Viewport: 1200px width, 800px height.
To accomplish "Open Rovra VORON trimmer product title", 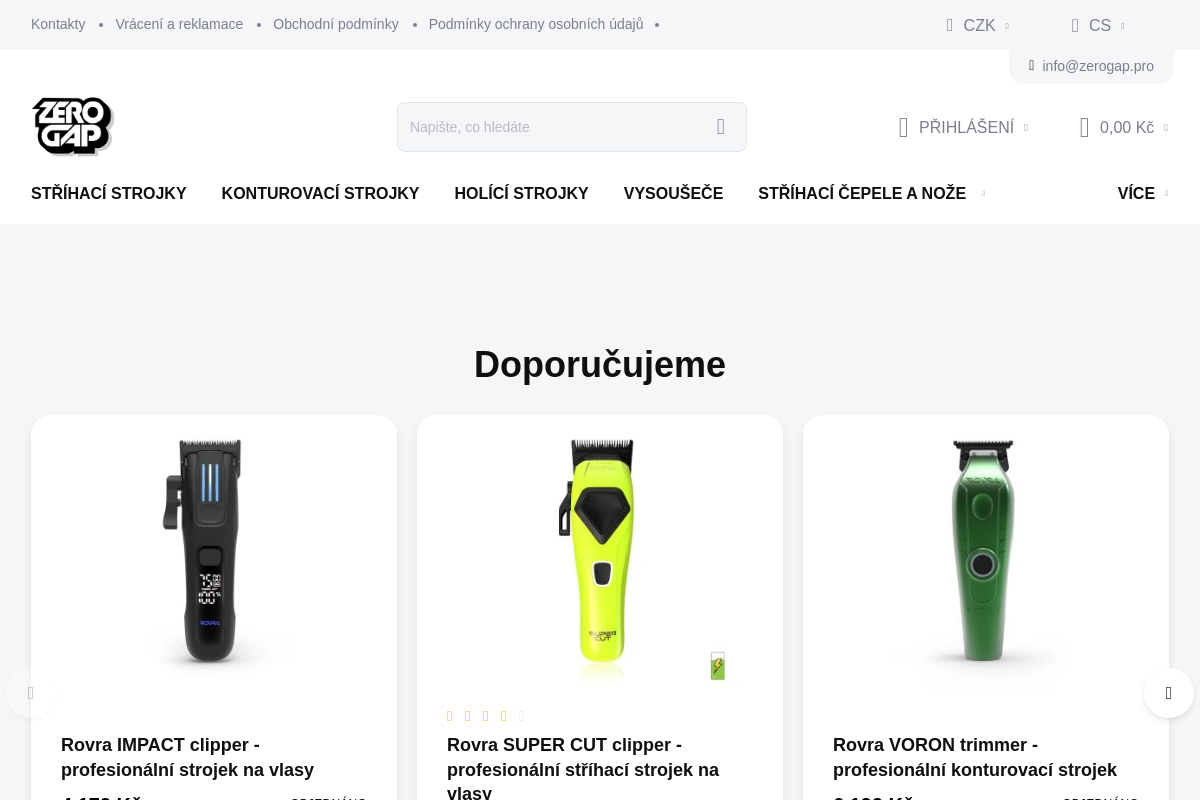I will pos(975,758).
